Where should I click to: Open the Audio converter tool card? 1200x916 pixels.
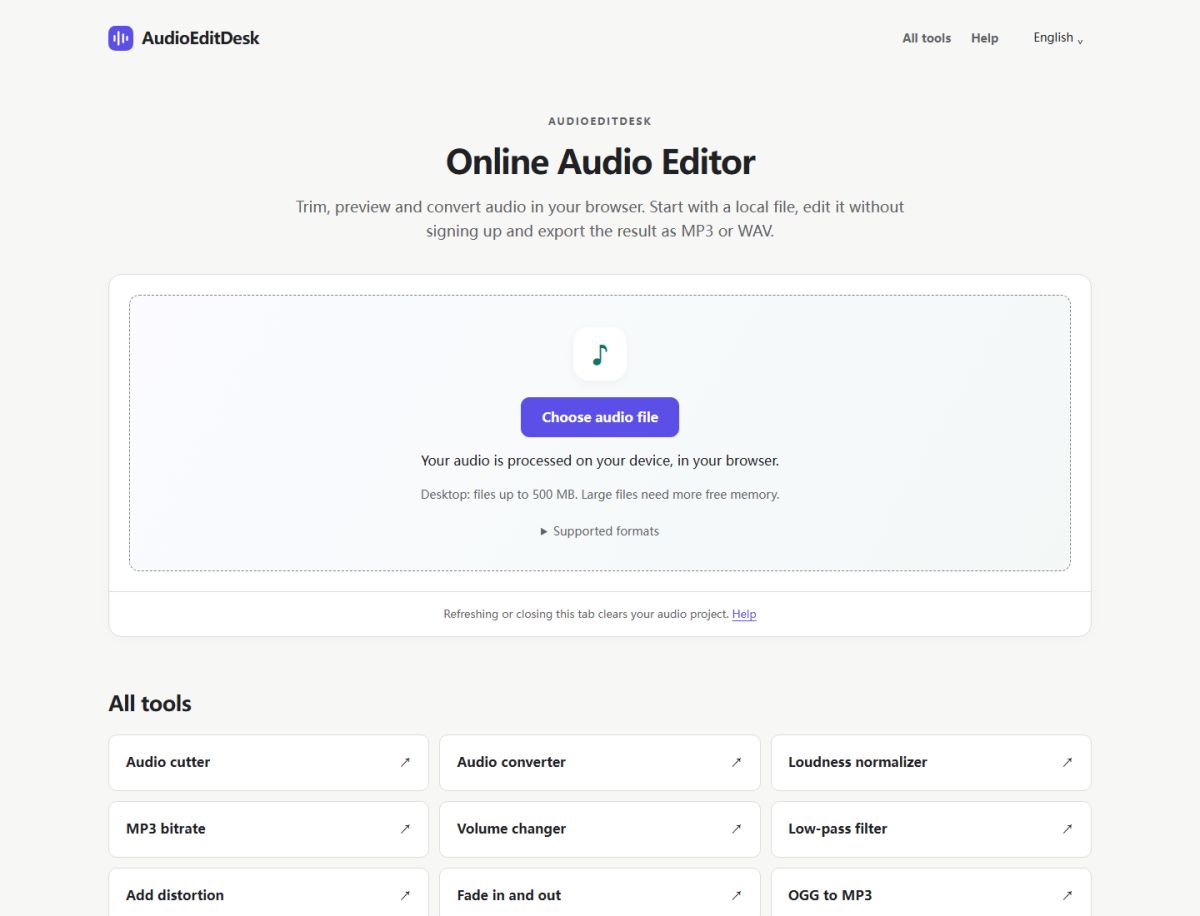pos(600,762)
